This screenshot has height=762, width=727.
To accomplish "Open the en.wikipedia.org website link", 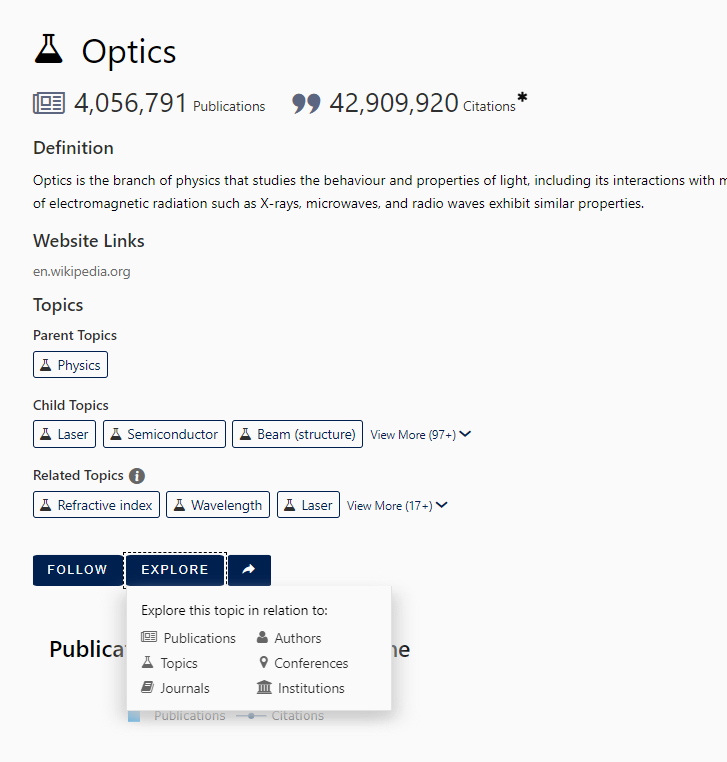I will tap(81, 271).
